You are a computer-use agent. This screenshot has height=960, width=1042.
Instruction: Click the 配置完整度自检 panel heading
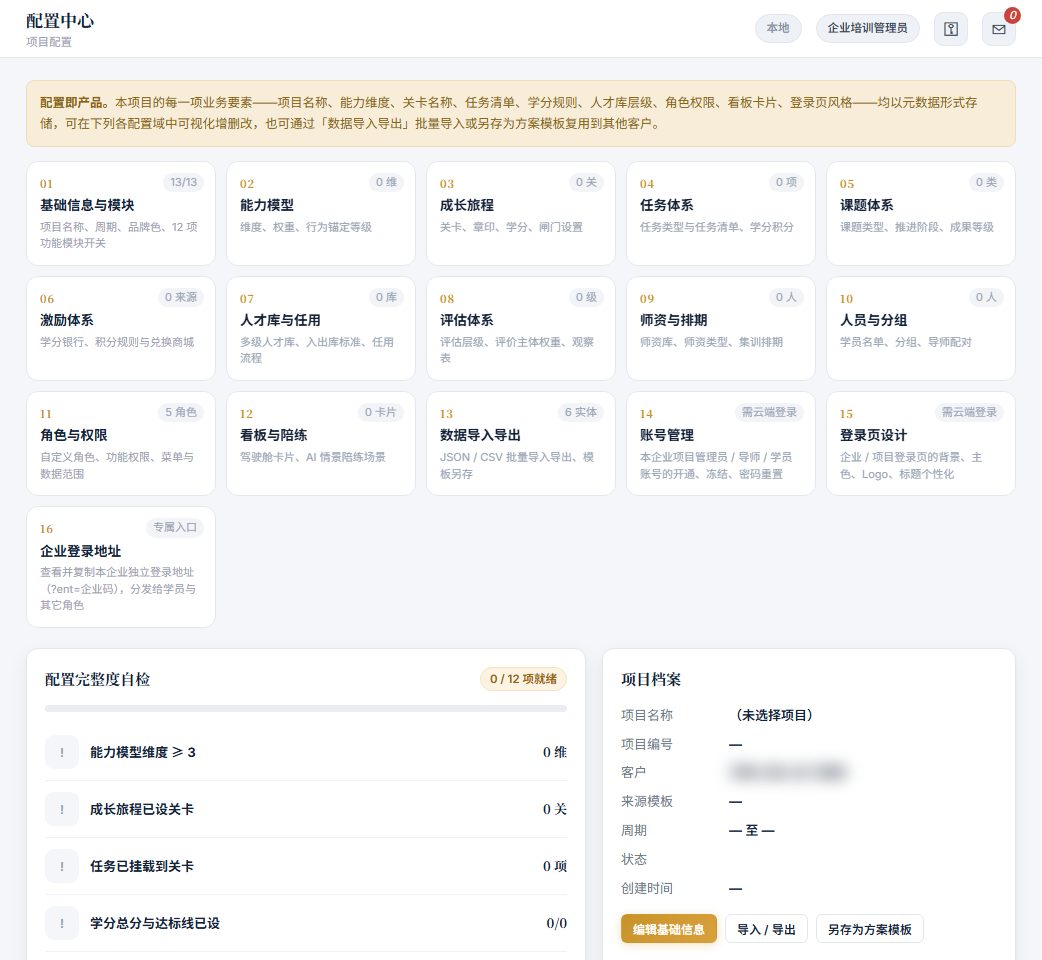(x=98, y=679)
